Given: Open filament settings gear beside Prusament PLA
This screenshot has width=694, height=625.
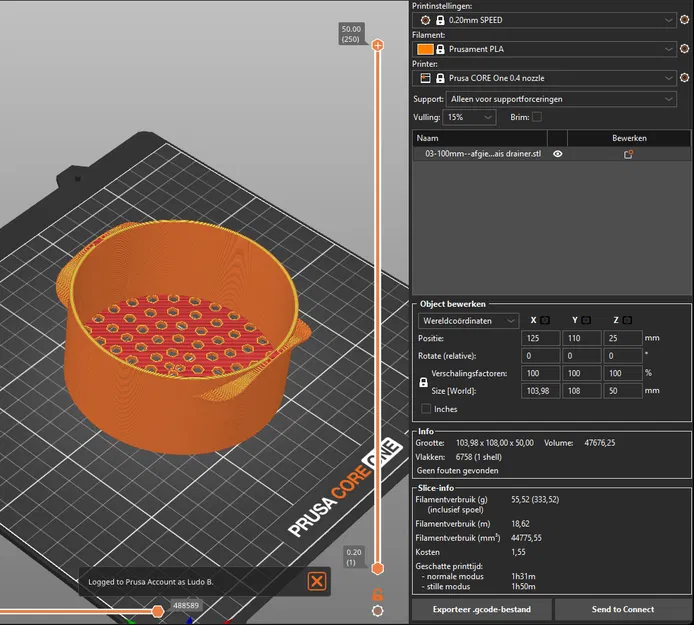Looking at the screenshot, I should [x=686, y=49].
